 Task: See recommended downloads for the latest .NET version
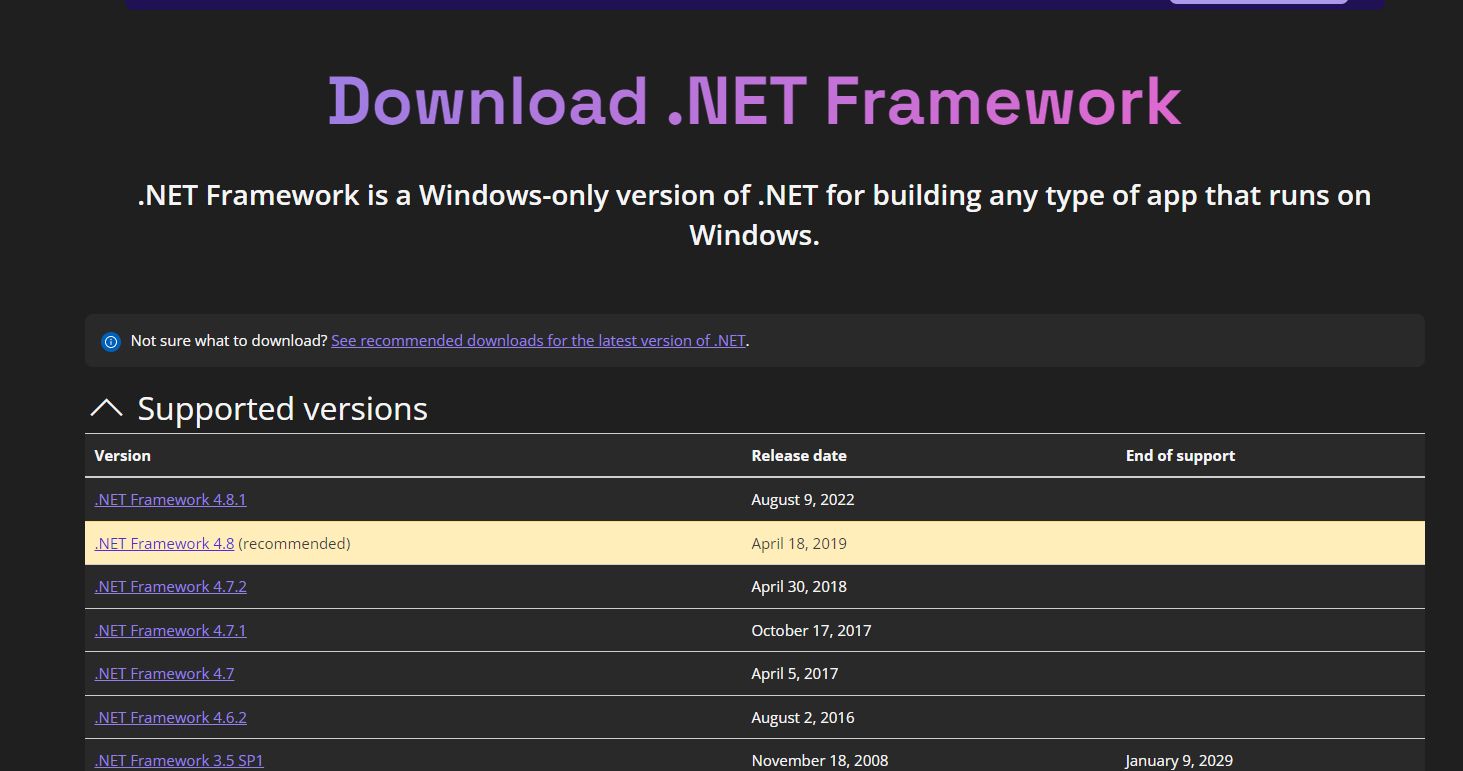click(x=538, y=340)
